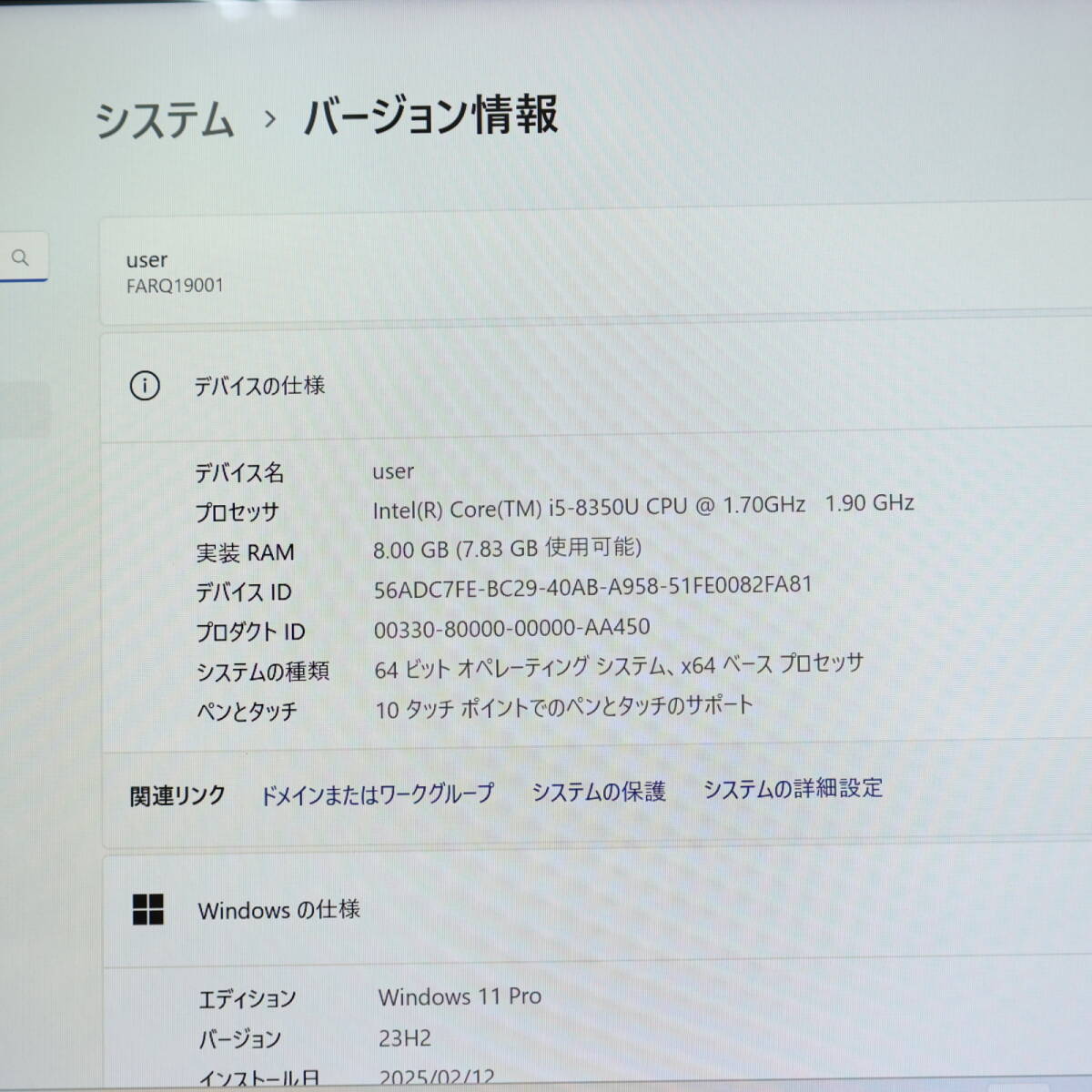The image size is (1092, 1092).
Task: Open システムの詳細設定 link
Action: (793, 788)
